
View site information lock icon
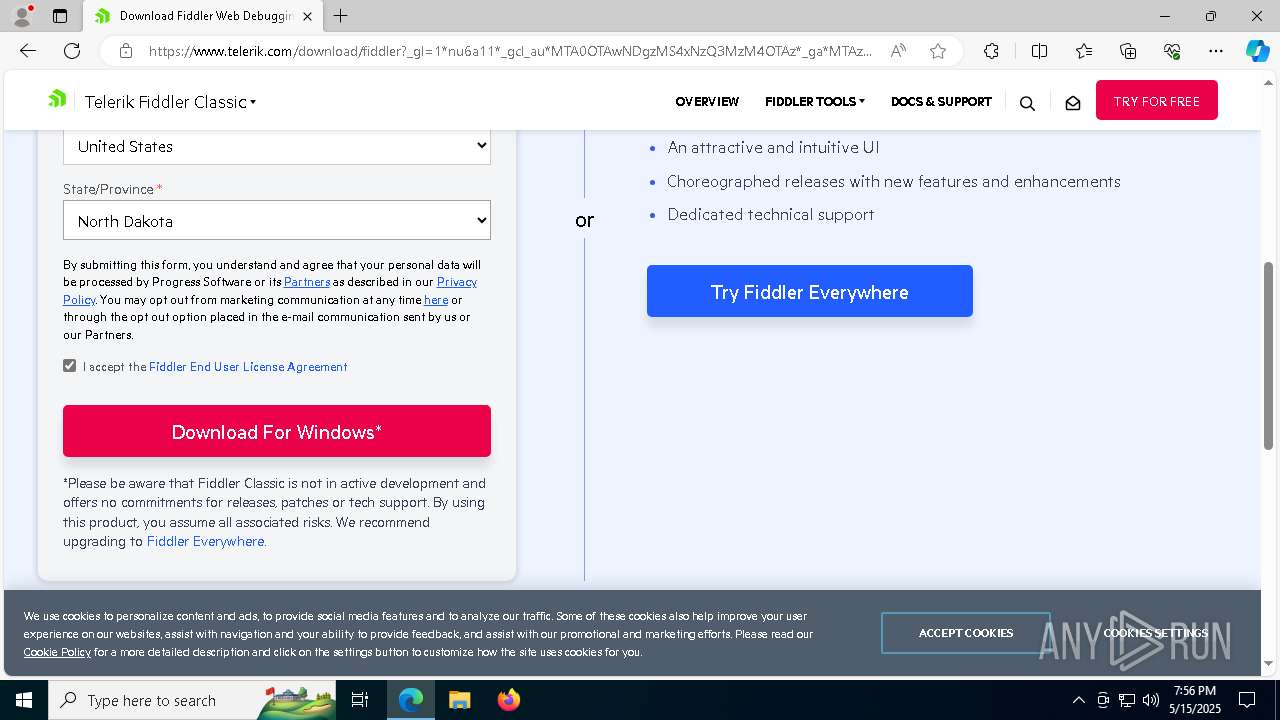pyautogui.click(x=125, y=51)
